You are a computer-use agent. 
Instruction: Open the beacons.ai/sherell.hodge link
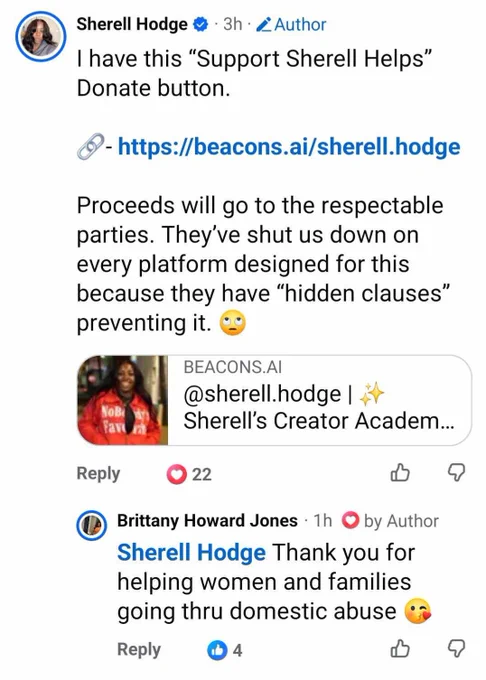point(289,147)
